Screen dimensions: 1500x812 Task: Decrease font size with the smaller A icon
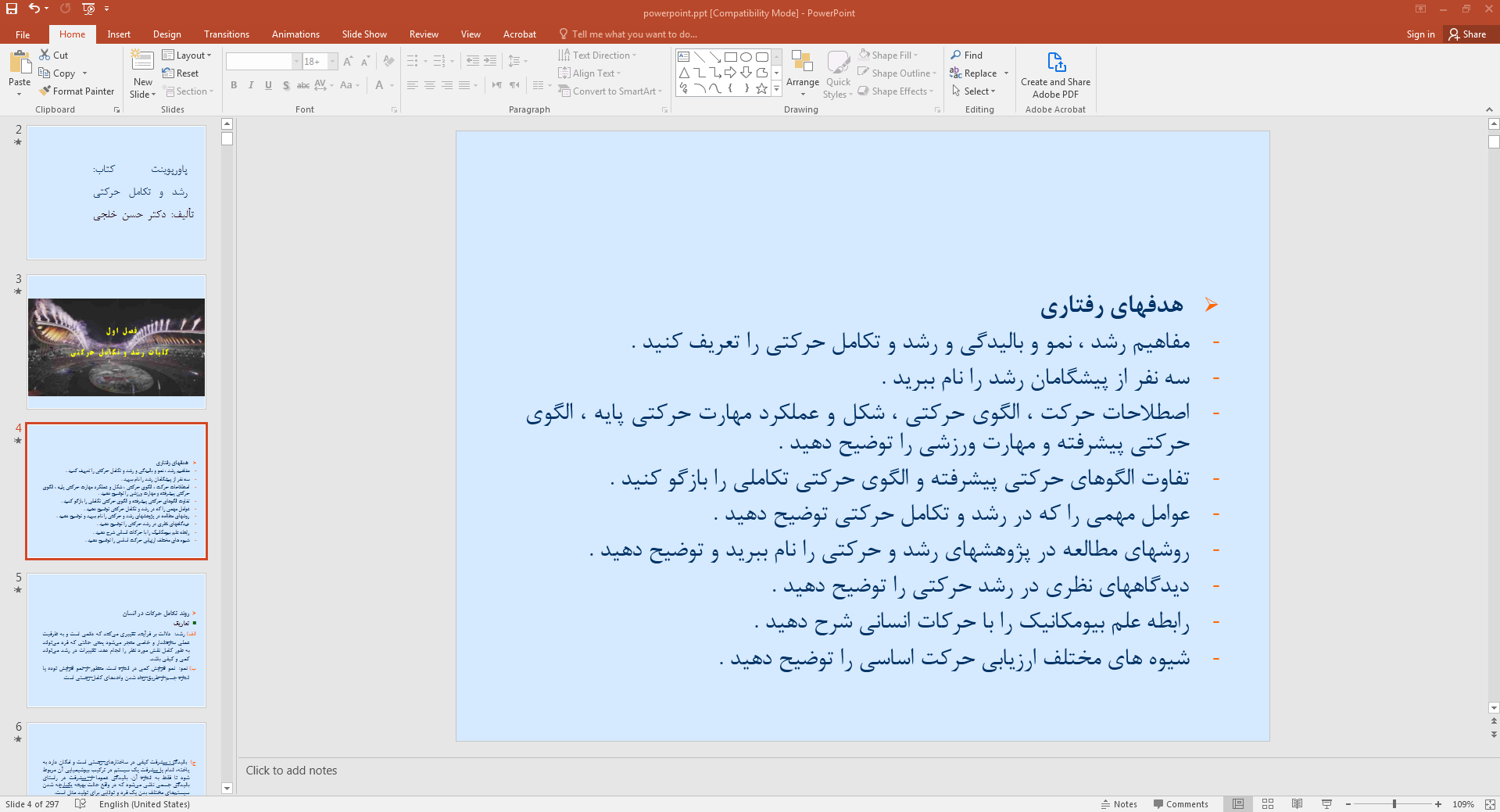(x=365, y=61)
